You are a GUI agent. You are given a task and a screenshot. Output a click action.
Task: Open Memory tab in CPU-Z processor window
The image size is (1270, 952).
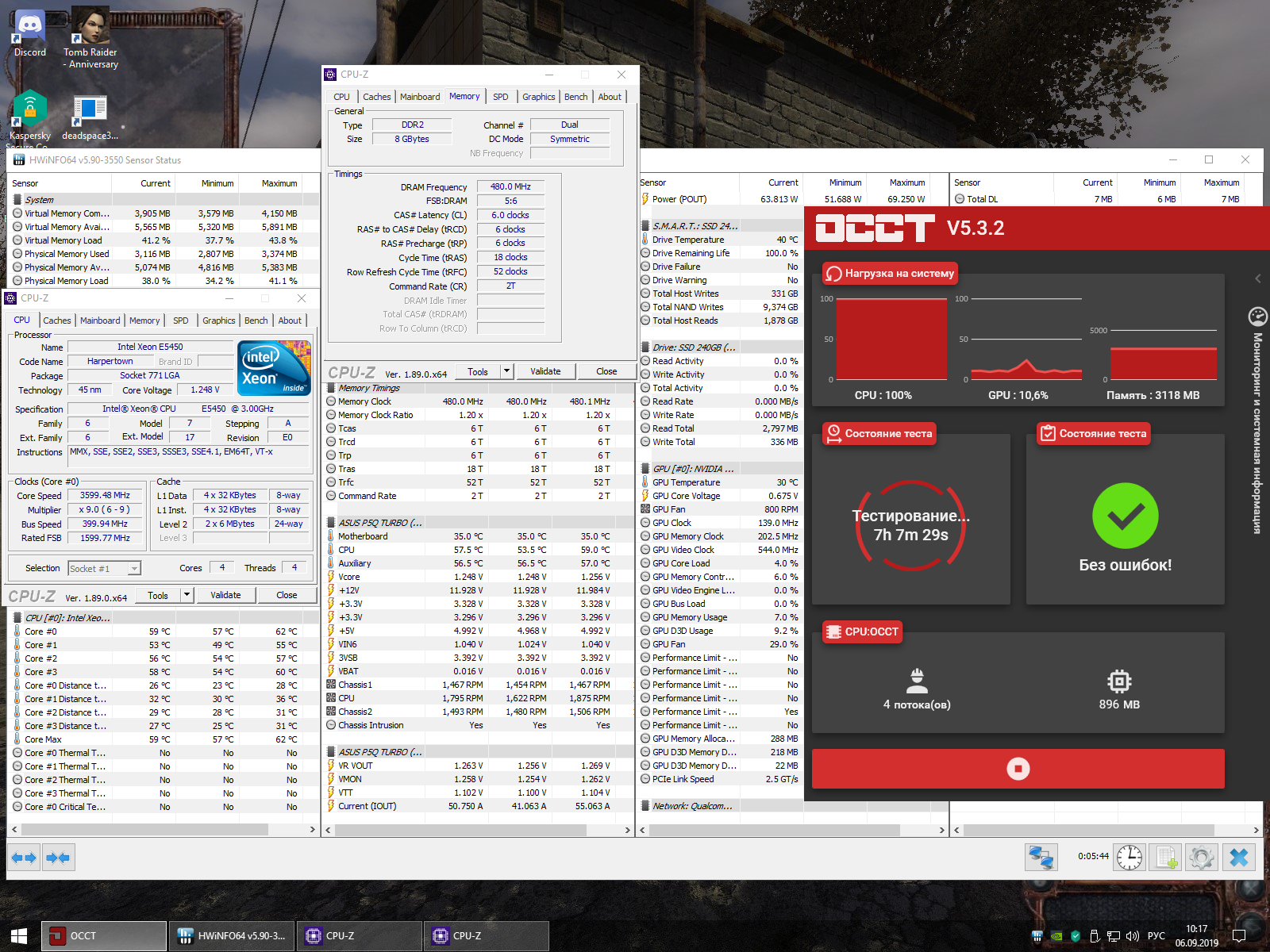[144, 321]
